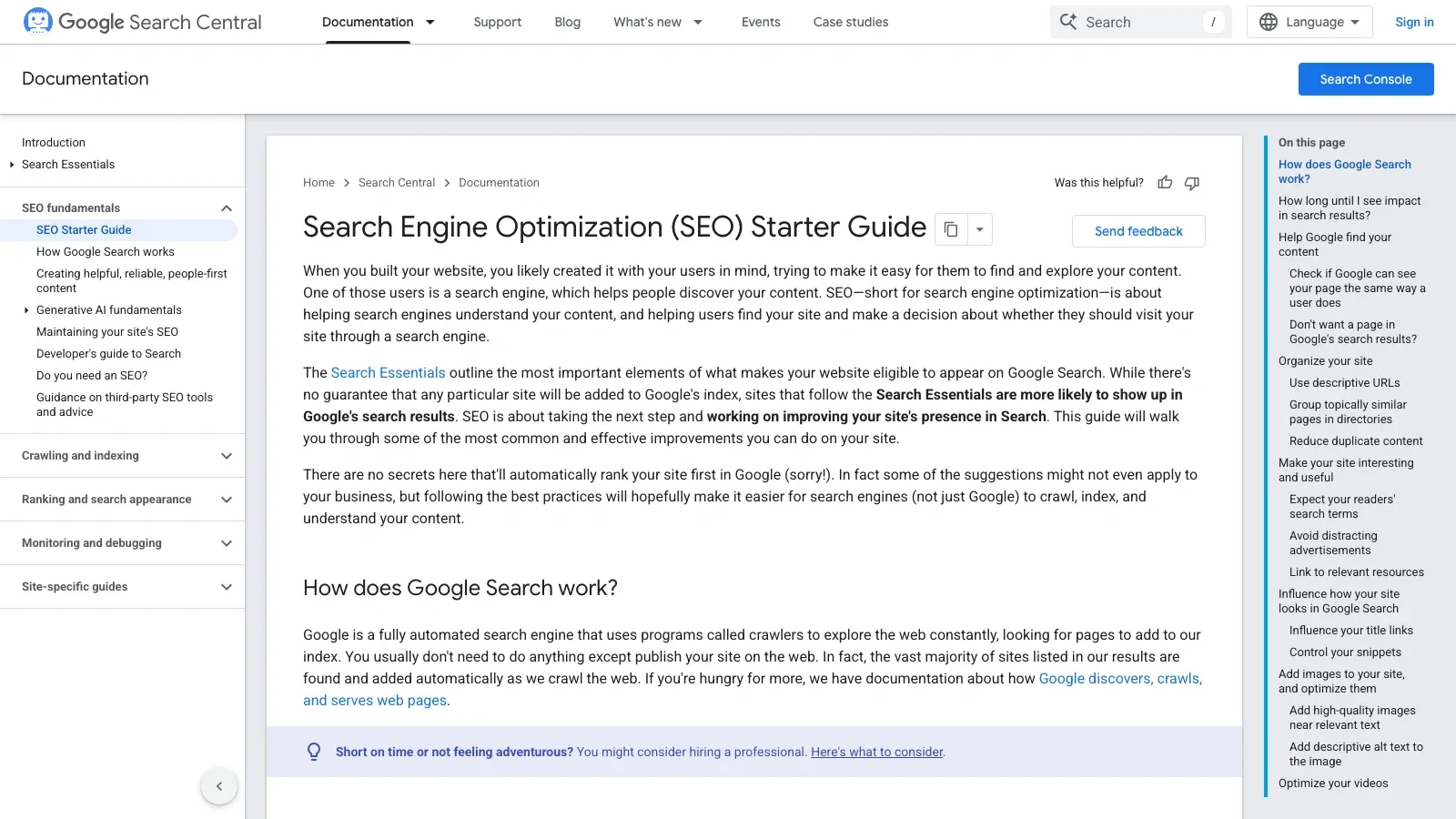Click Home in the breadcrumb

318,183
